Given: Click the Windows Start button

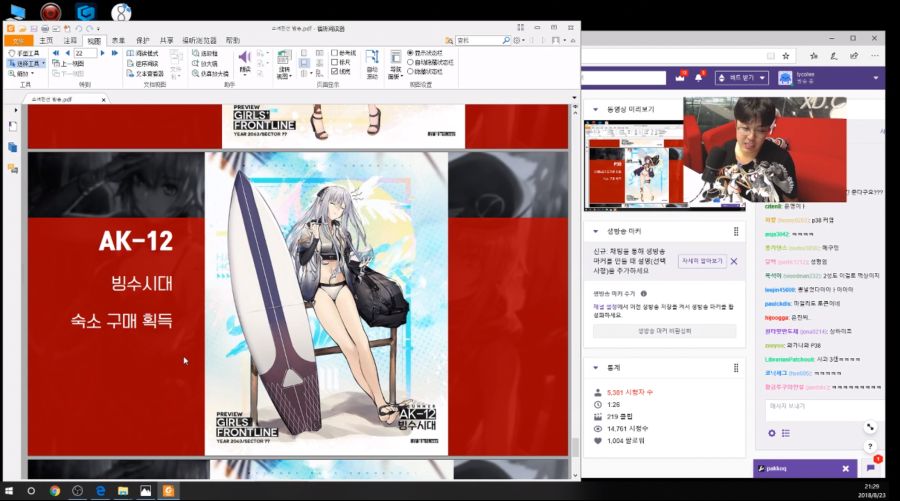Looking at the screenshot, I should (x=9, y=491).
